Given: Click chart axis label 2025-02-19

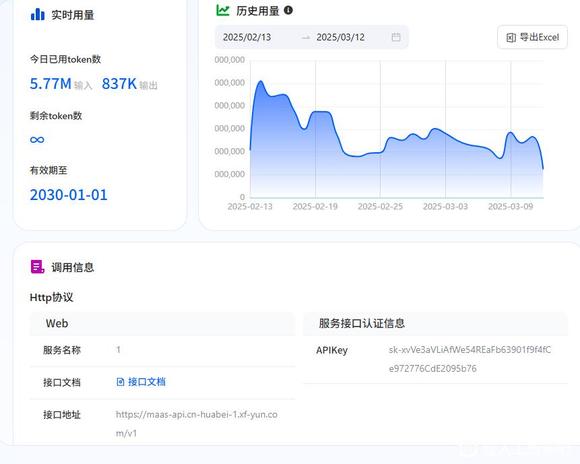Looking at the screenshot, I should [x=315, y=206].
